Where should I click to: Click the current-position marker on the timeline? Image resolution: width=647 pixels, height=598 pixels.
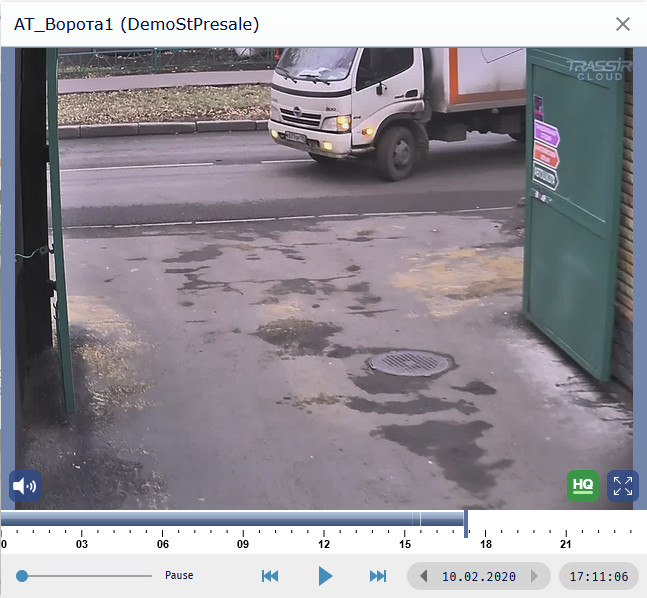point(466,520)
